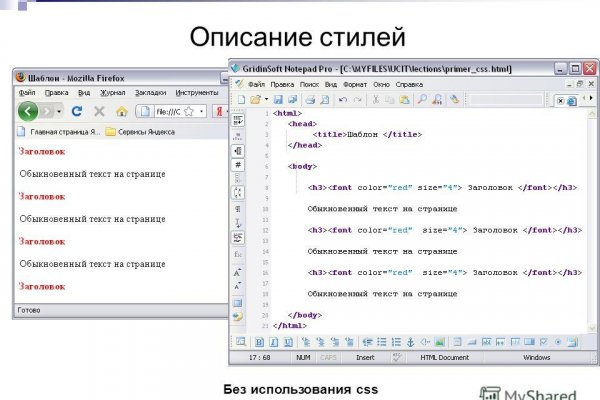The image size is (600, 400).
Task: Click the Undo arrow in Notepad Pro
Action: pyautogui.click(x=343, y=100)
